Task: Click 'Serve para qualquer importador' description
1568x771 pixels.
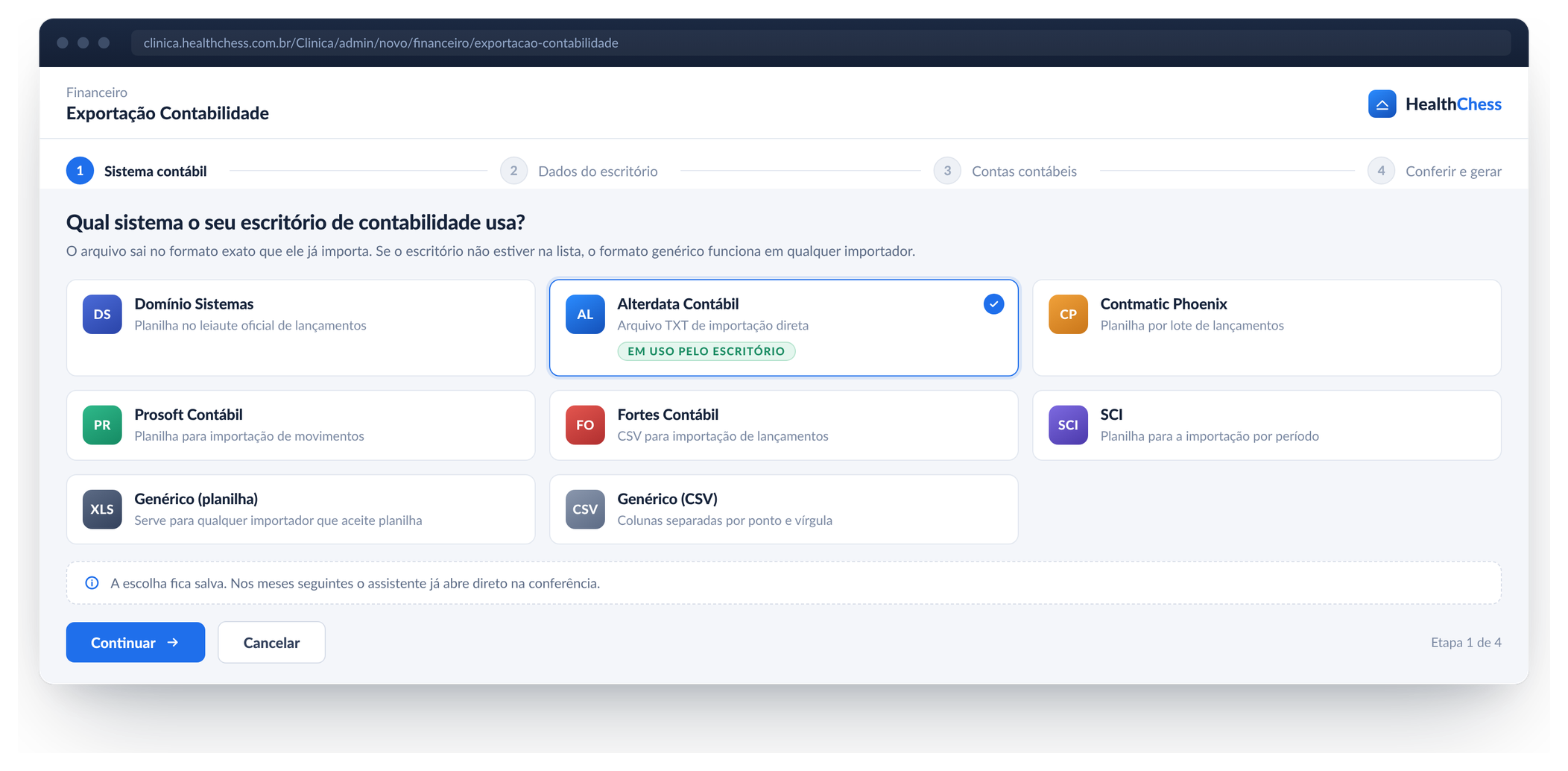Action: (x=278, y=520)
